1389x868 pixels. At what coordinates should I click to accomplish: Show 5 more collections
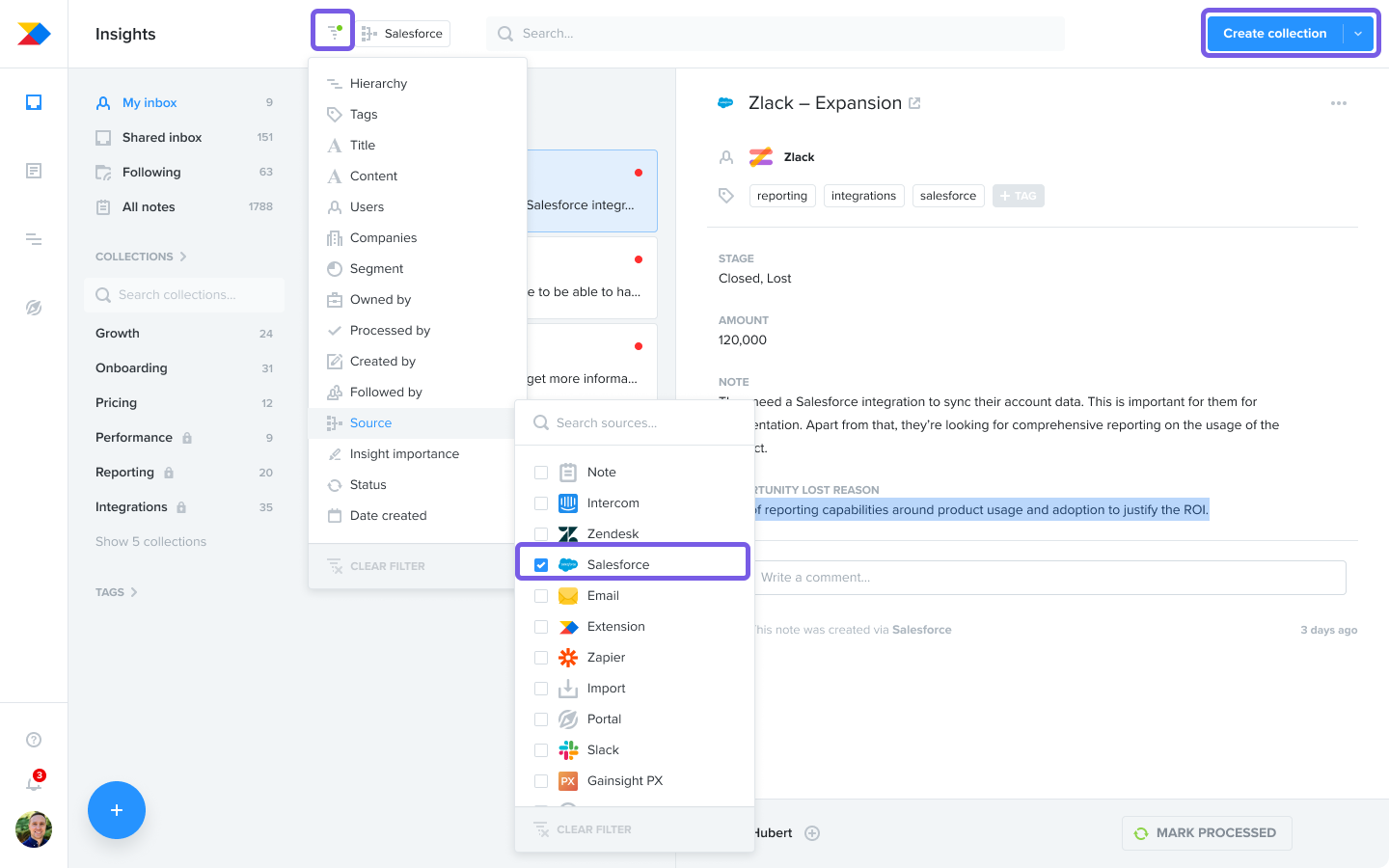(150, 542)
